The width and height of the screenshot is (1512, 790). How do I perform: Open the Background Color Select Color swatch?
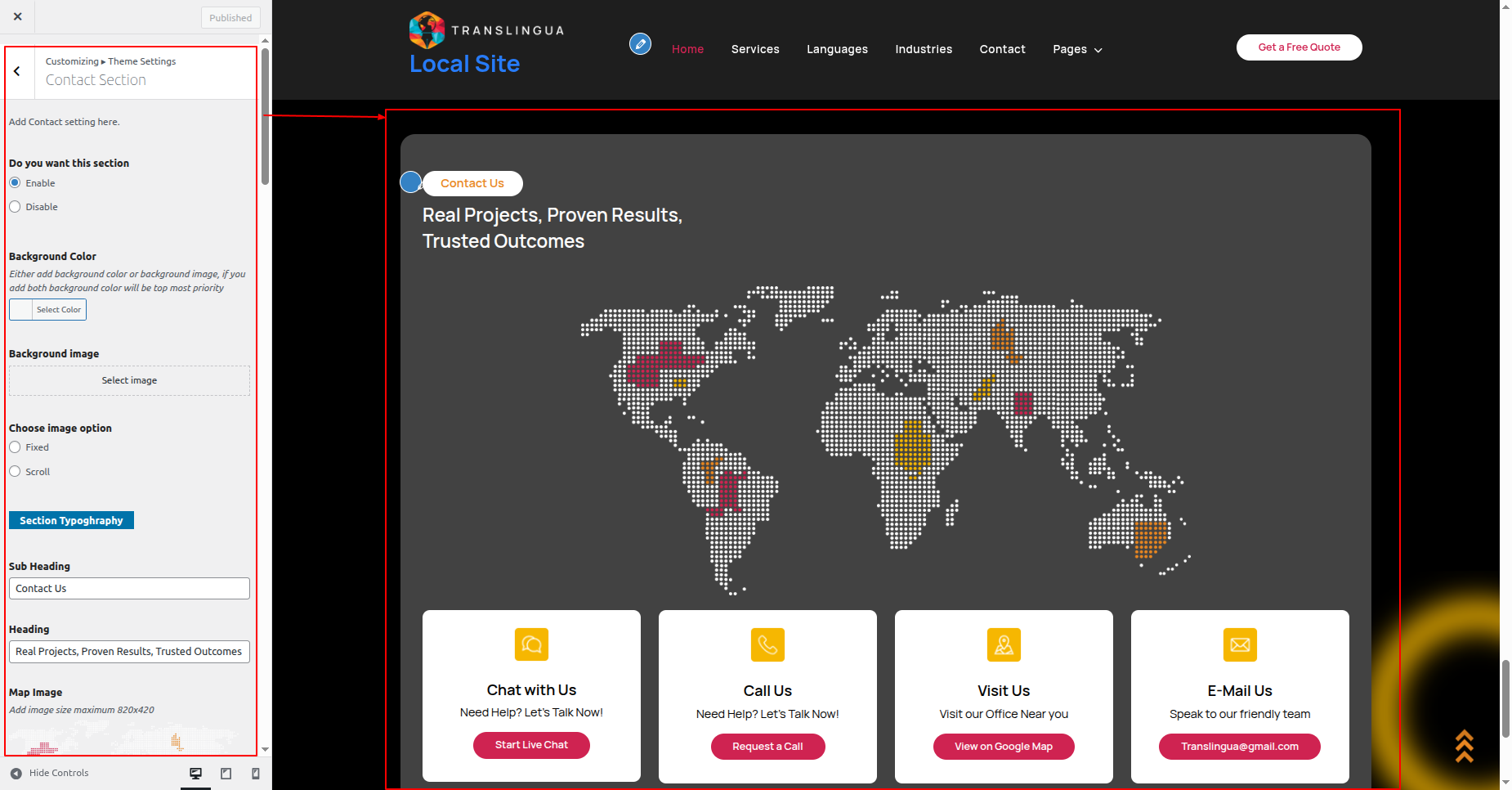tap(47, 310)
